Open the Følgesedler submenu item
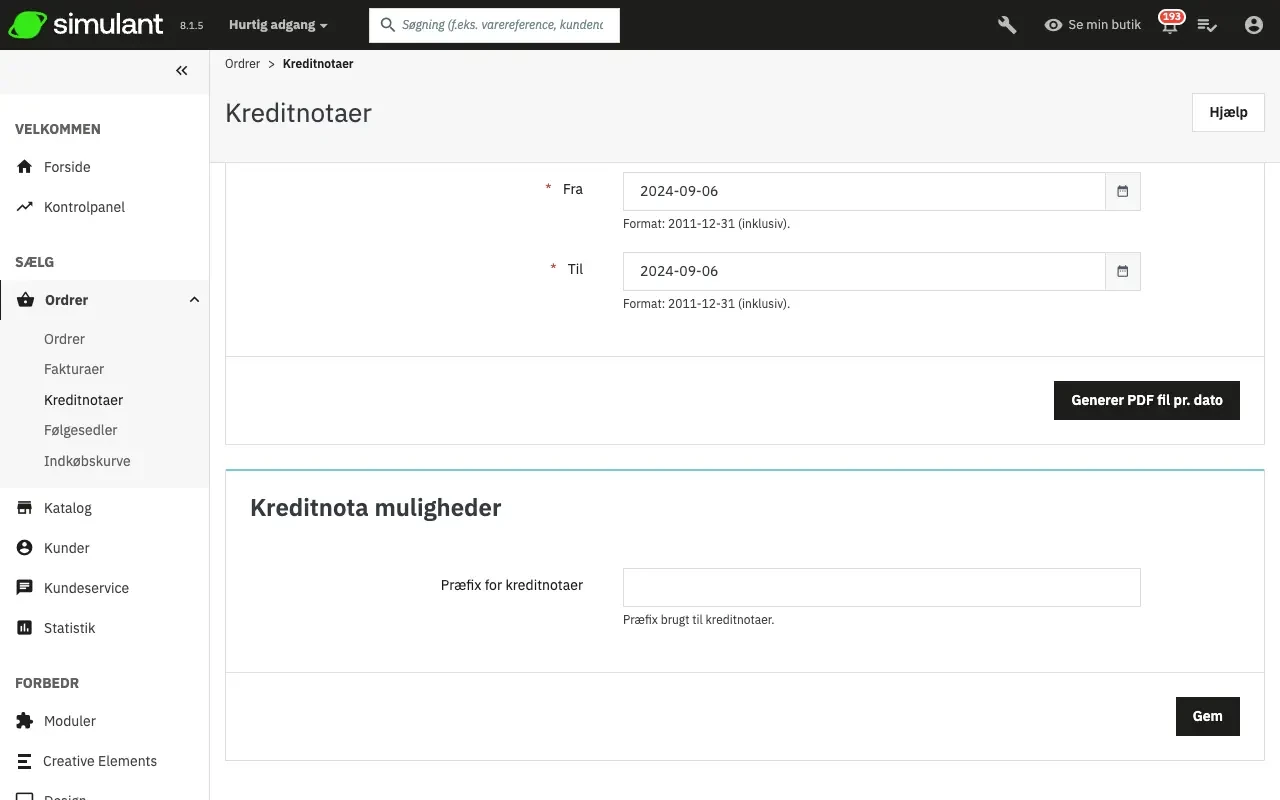 (81, 430)
